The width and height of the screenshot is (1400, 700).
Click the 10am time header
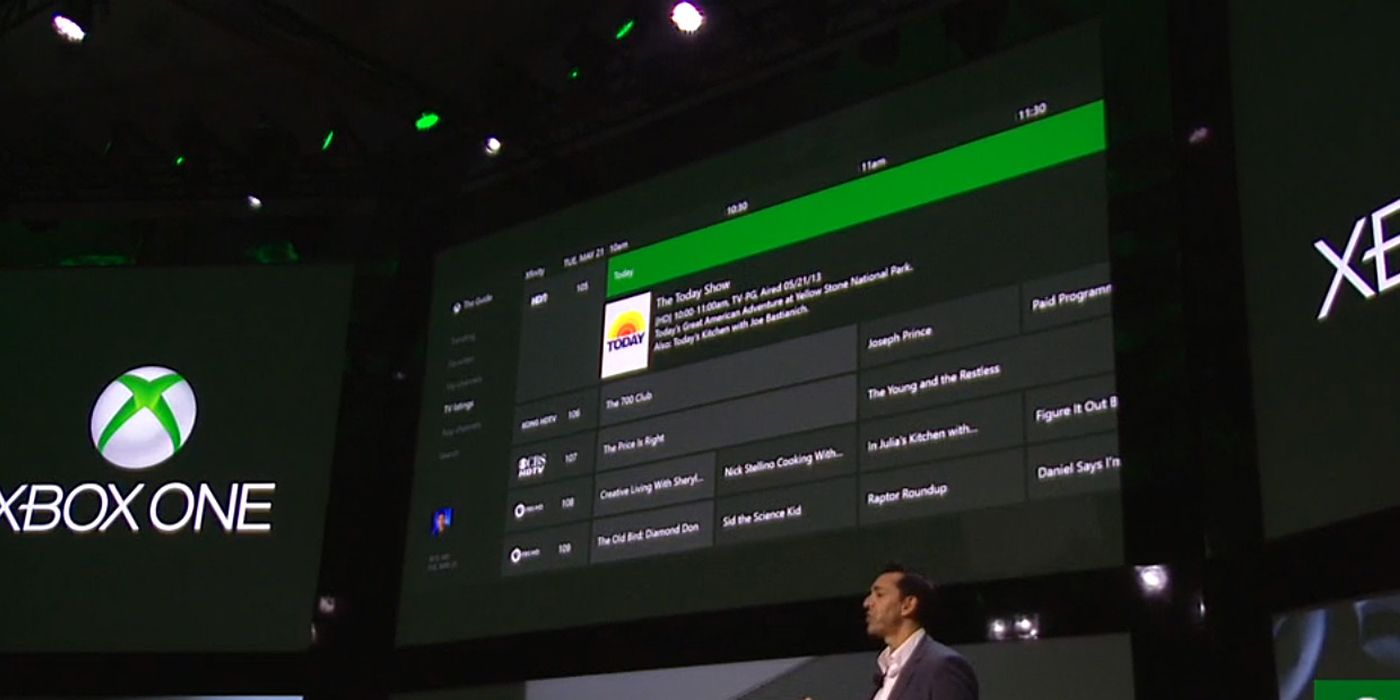tap(618, 246)
